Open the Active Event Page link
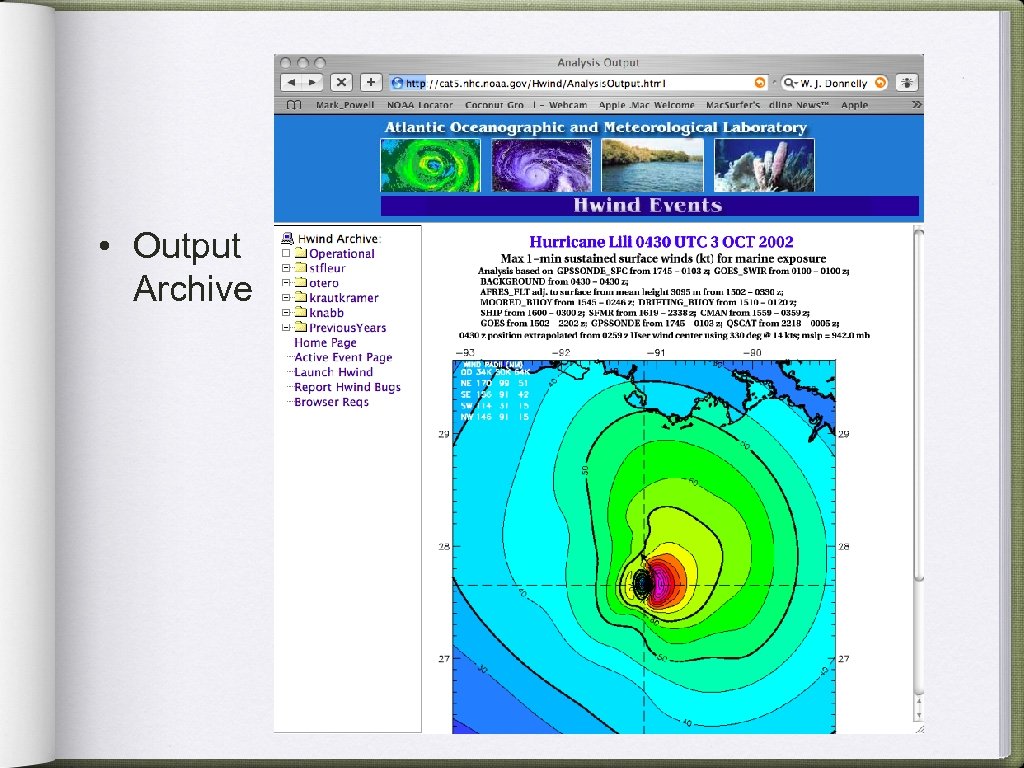The image size is (1024, 768). click(x=343, y=357)
